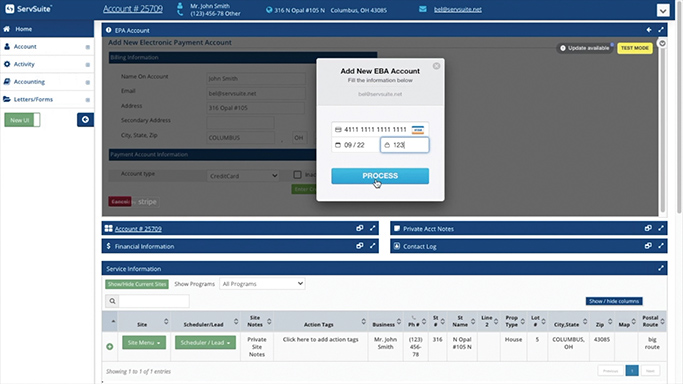Click the Financial Information dollar icon

pyautogui.click(x=108, y=246)
